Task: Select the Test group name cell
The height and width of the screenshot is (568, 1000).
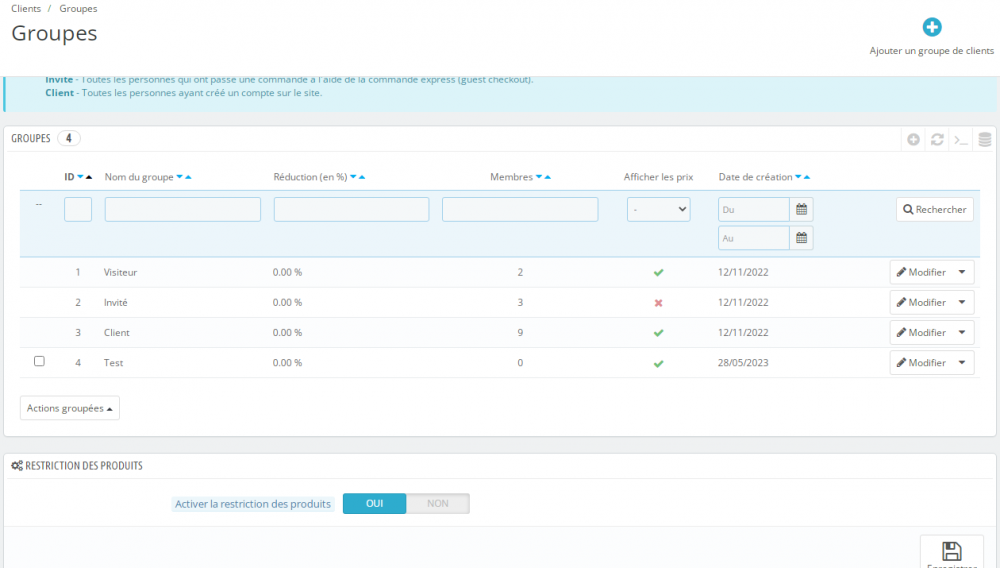Action: 114,362
